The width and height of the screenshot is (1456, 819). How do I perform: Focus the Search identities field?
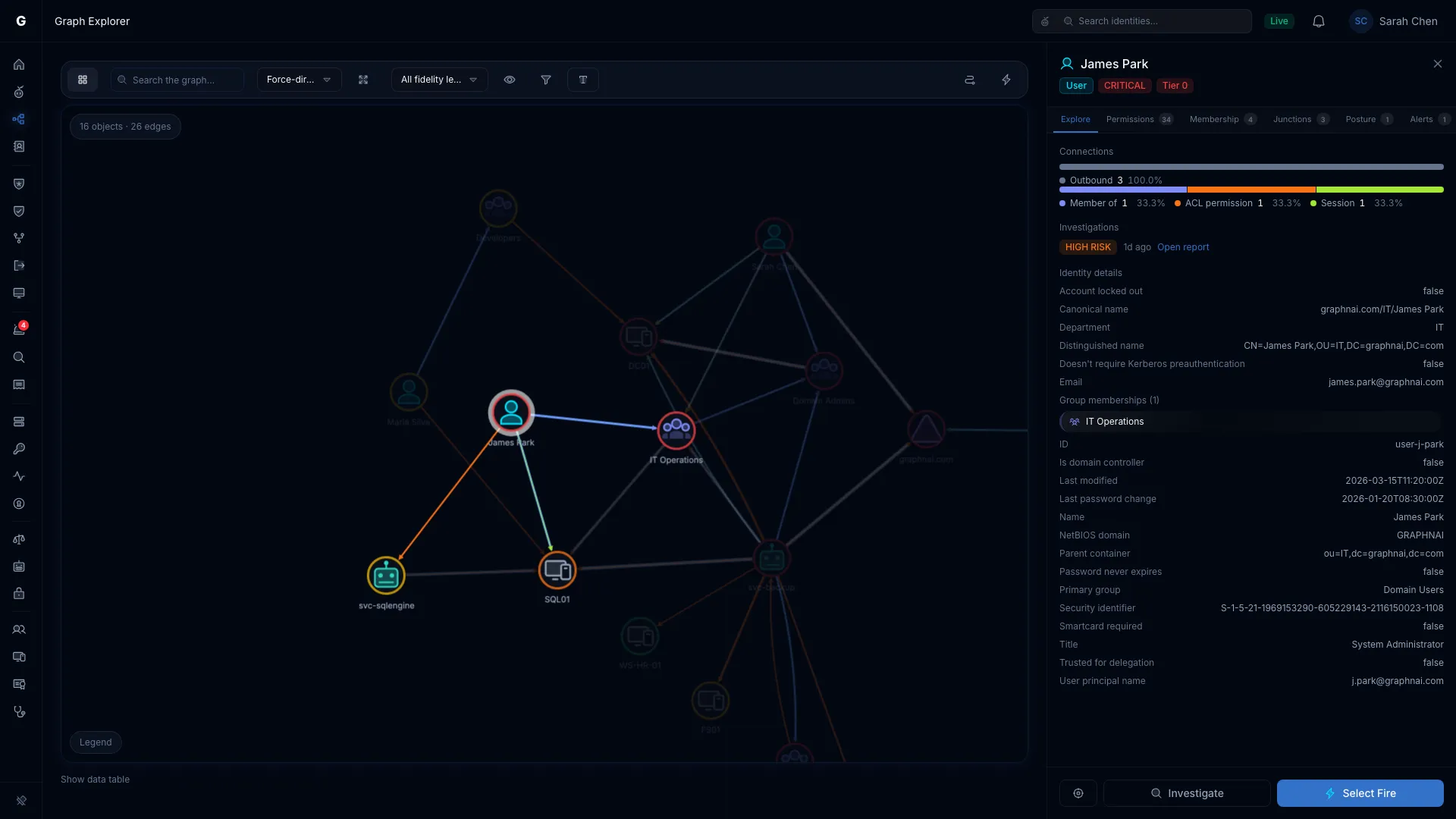tap(1142, 21)
